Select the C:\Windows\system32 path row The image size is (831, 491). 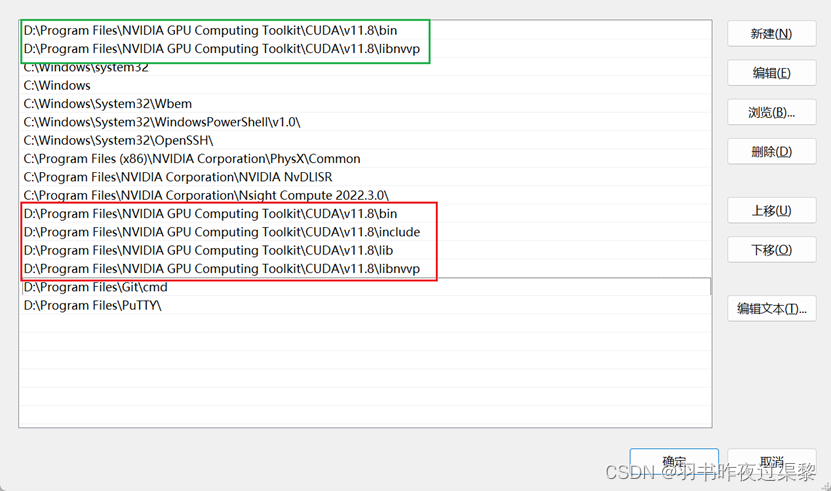(x=365, y=67)
